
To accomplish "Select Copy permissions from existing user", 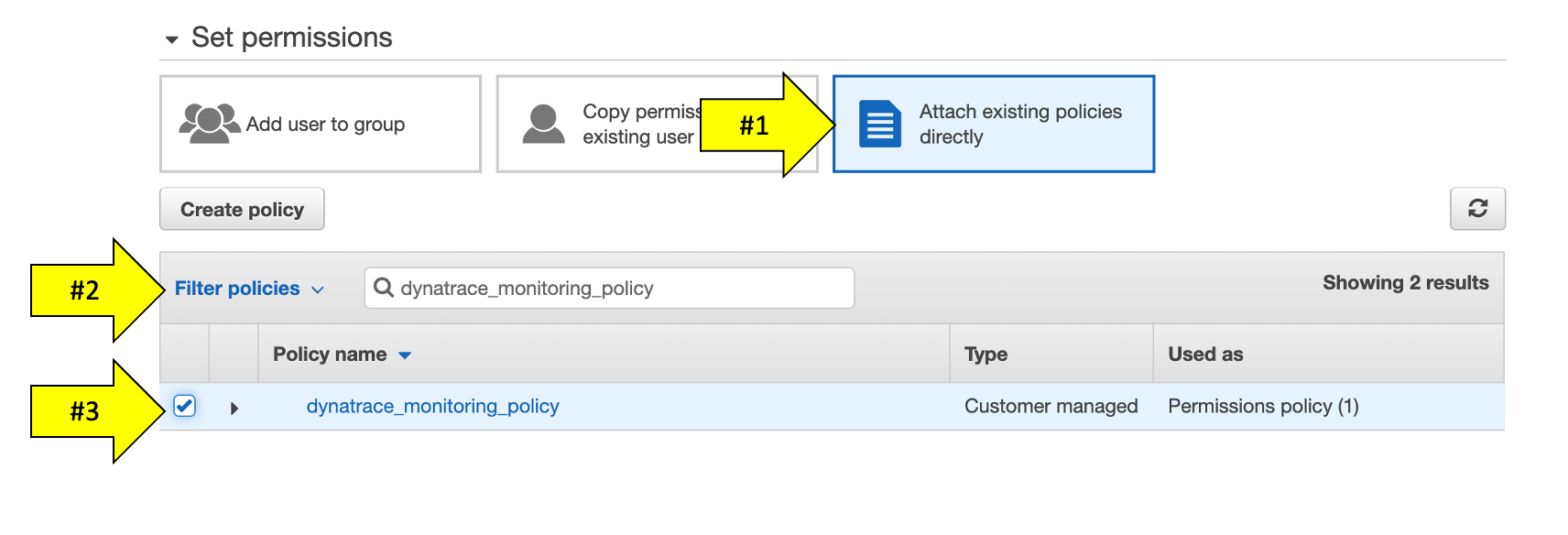I will coord(657,124).
